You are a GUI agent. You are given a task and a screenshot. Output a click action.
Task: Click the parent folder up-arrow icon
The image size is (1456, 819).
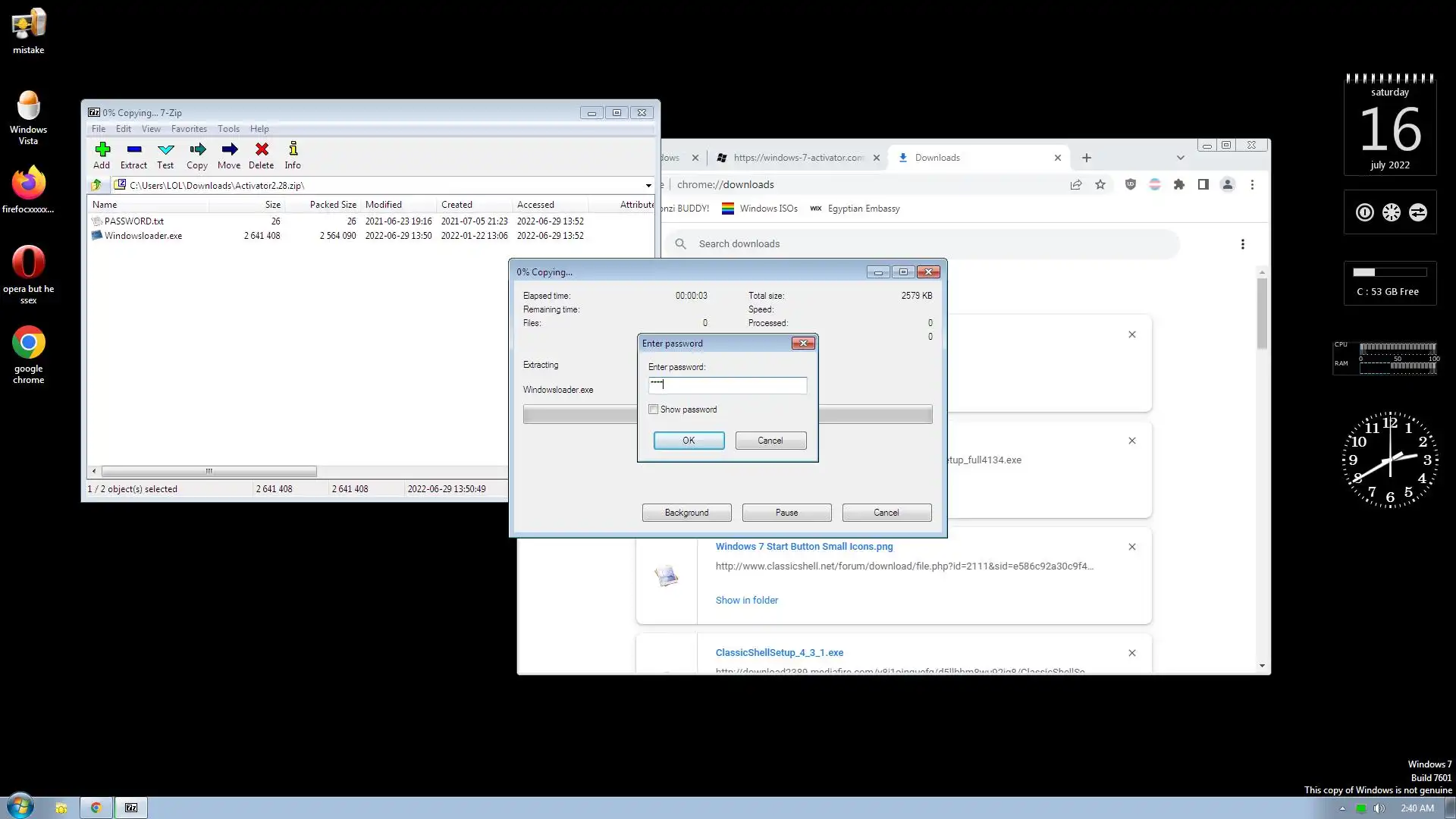(96, 185)
